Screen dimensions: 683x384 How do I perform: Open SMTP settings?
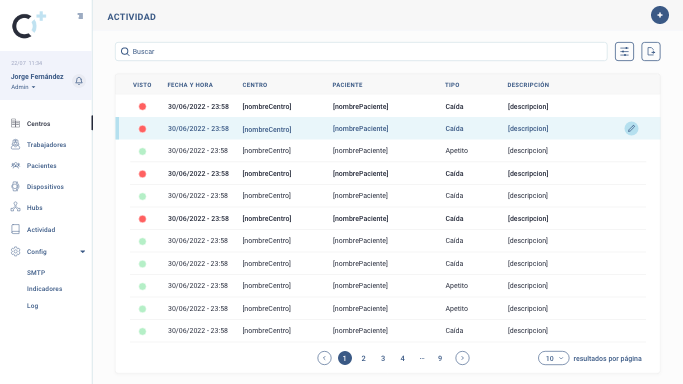coord(36,273)
